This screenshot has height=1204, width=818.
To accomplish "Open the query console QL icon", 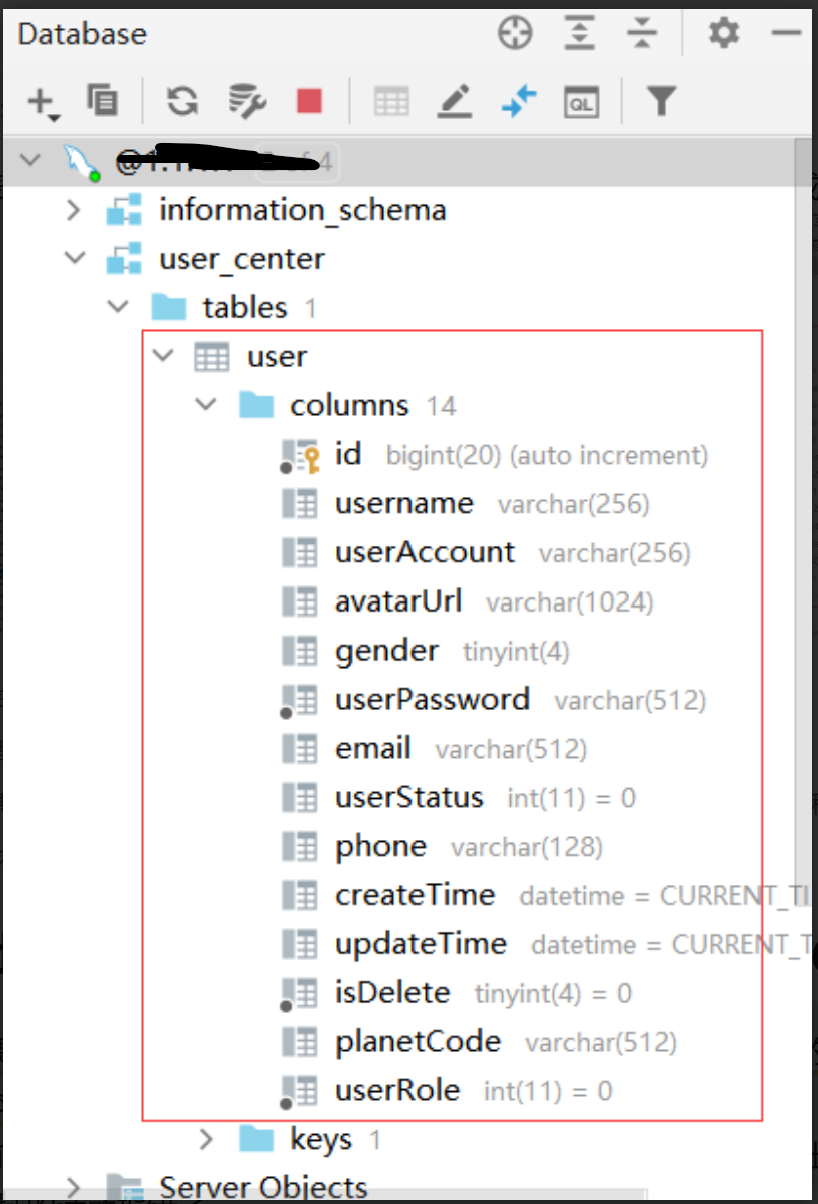I will (x=581, y=101).
